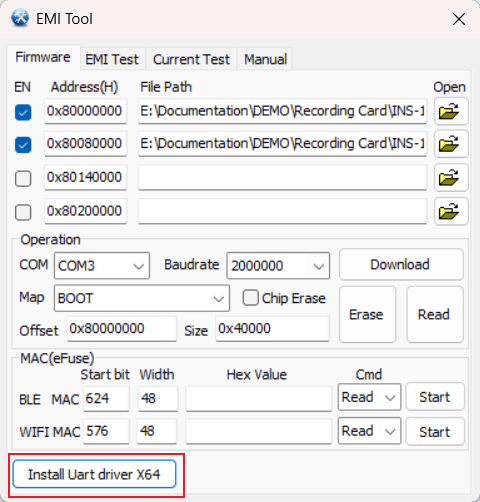Click the BLE MAC Hex Value field
The height and width of the screenshot is (502, 480).
click(259, 398)
